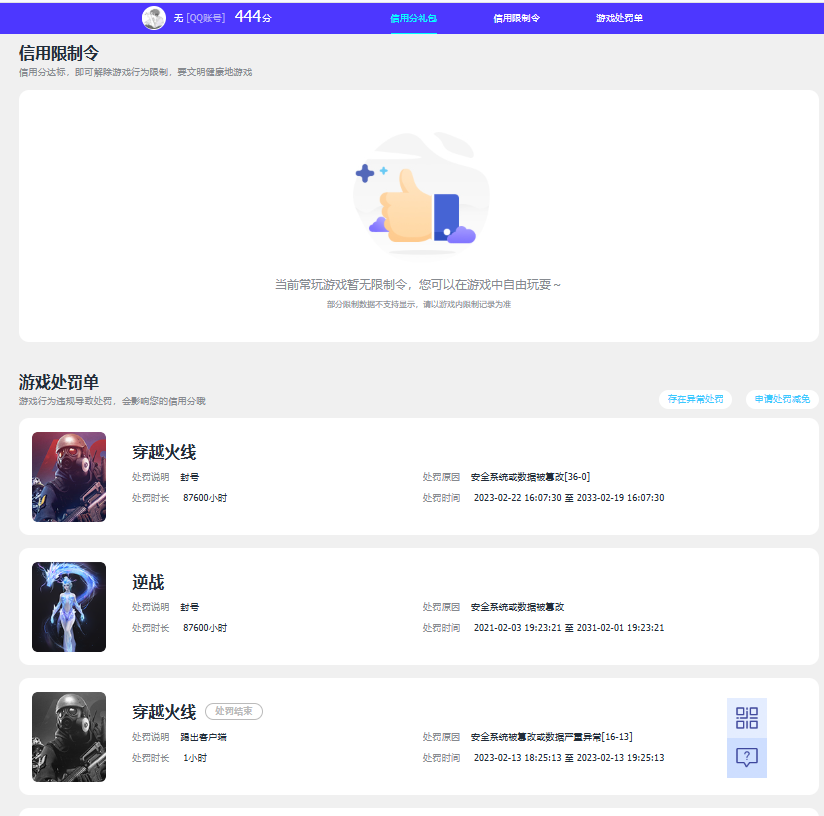The width and height of the screenshot is (824, 816).
Task: Click 87600小时 duration in the 逆战 card
Action: (x=205, y=628)
